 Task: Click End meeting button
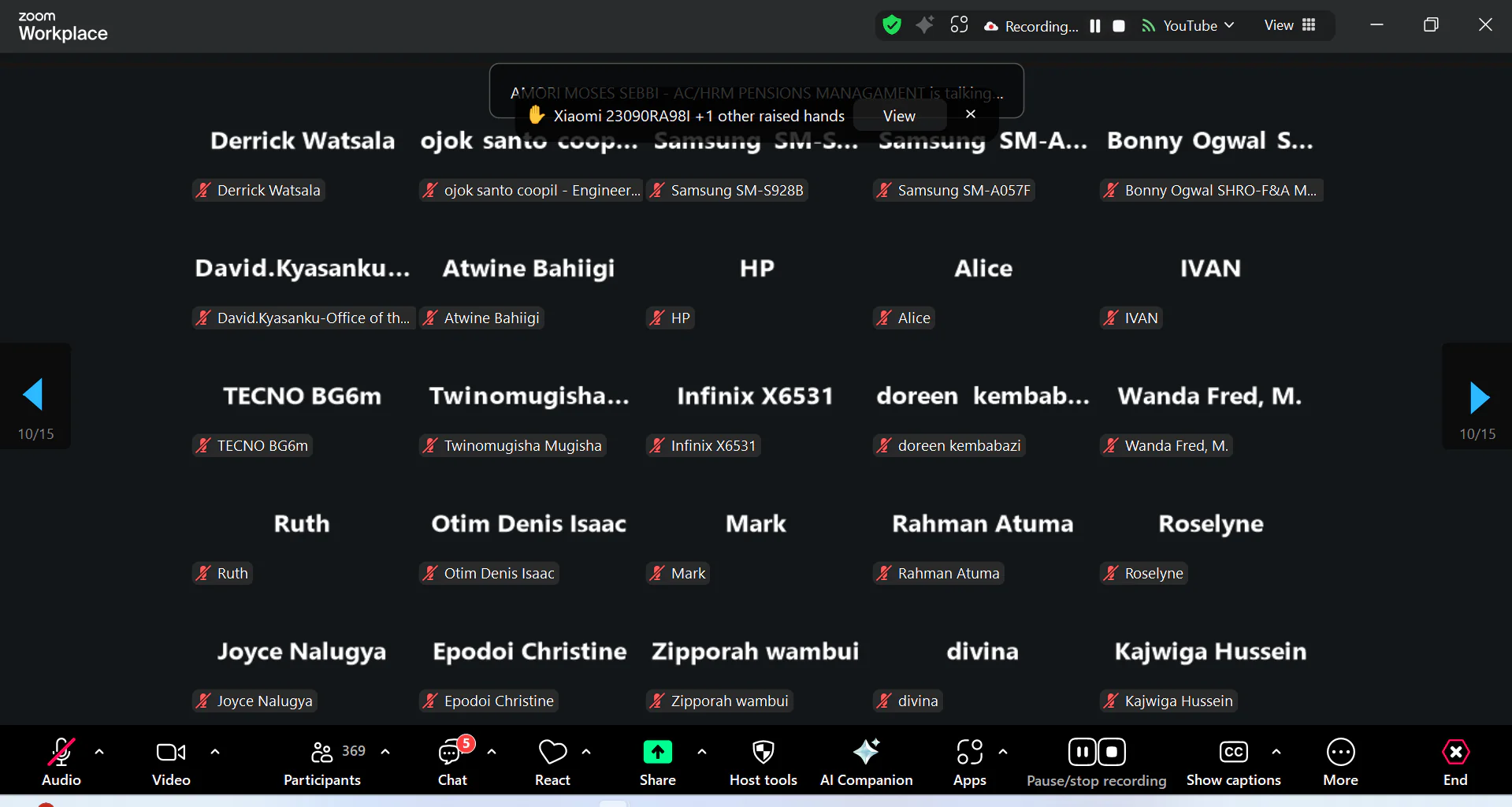1454,761
